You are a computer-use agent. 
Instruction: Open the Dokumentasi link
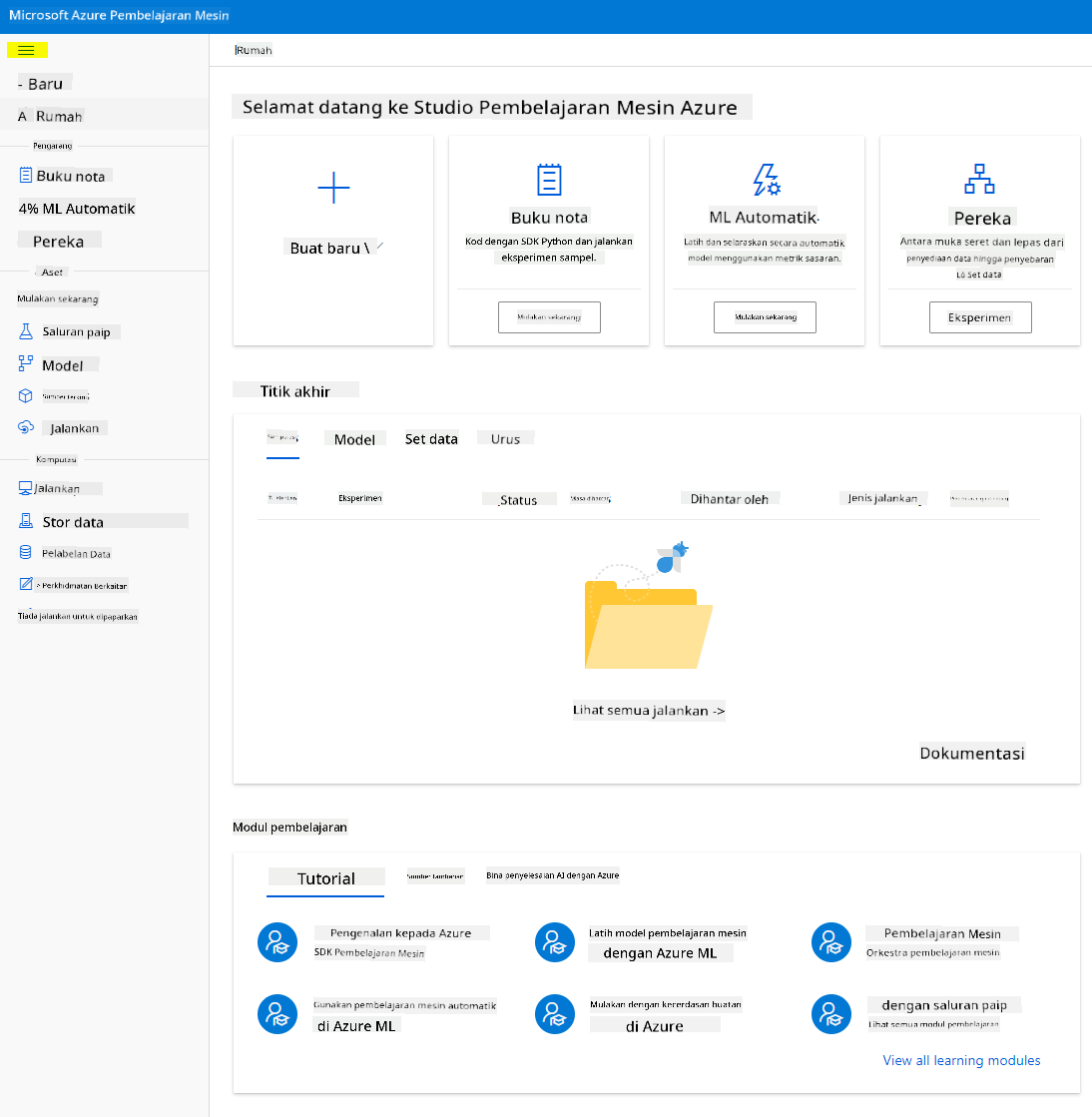972,754
